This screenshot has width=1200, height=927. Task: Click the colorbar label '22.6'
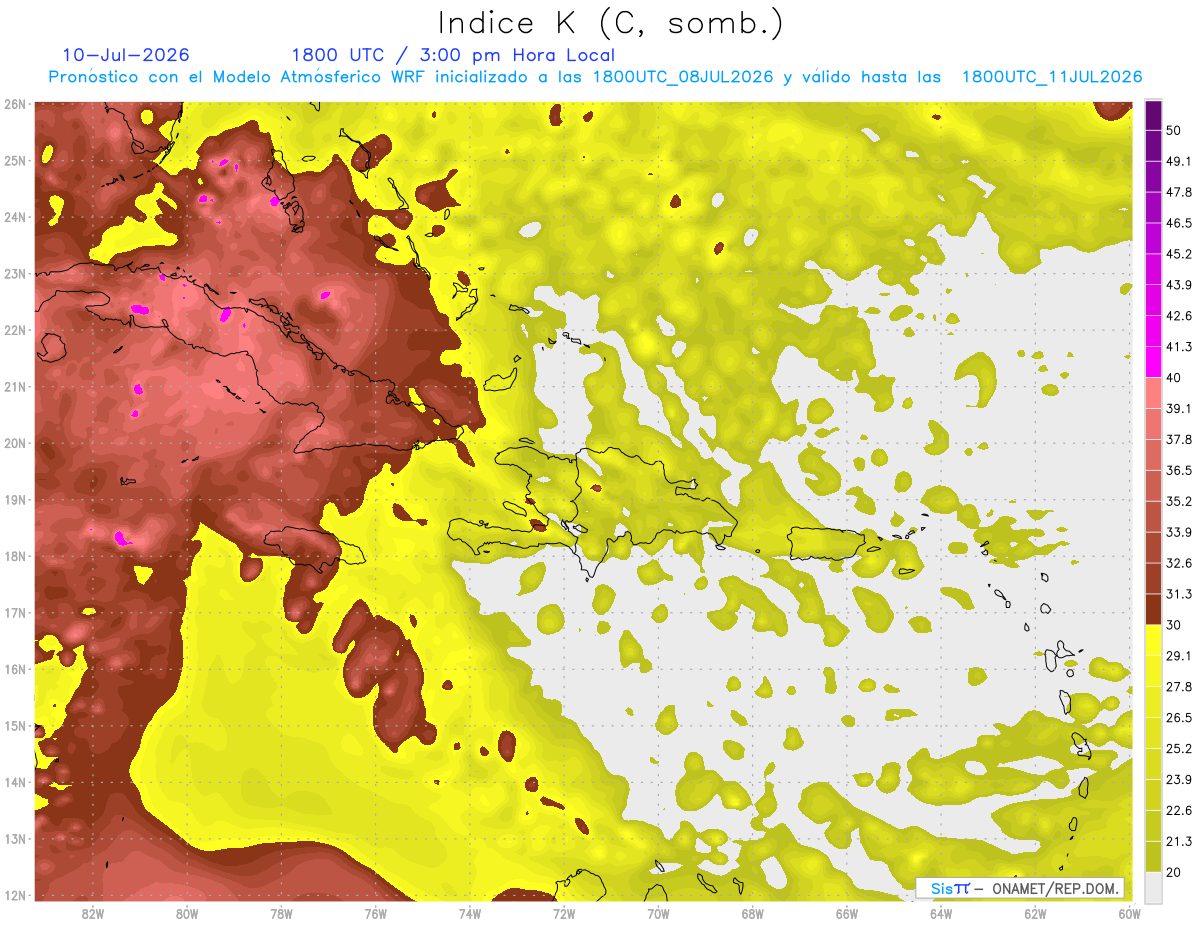1178,810
